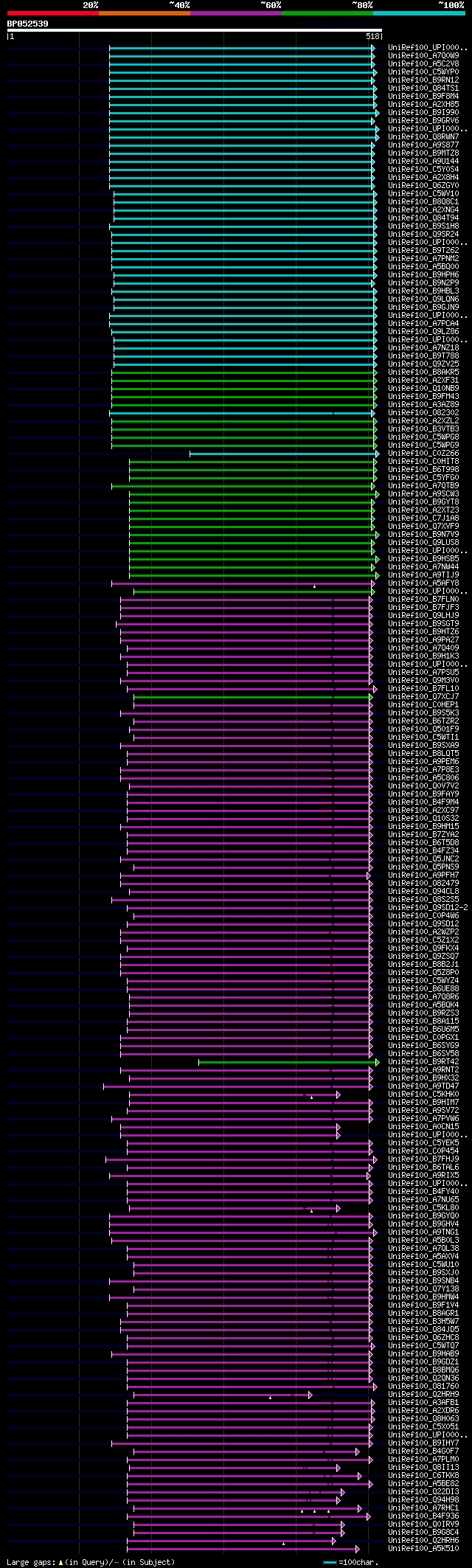This screenshot has width=472, height=1568.
Task: Click the green ~80% identity legend segment
Action: pyautogui.click(x=327, y=13)
